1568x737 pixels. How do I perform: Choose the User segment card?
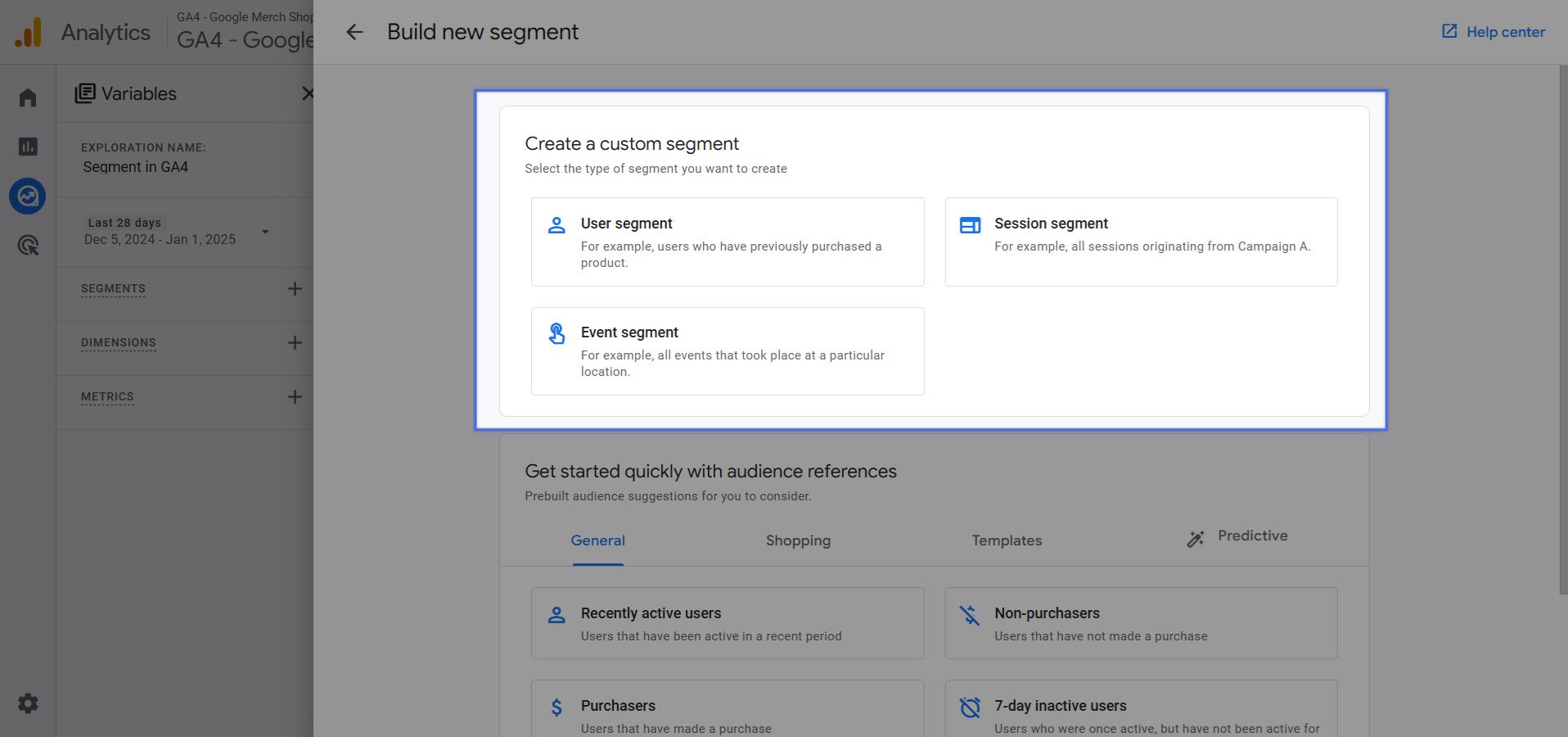click(x=728, y=242)
